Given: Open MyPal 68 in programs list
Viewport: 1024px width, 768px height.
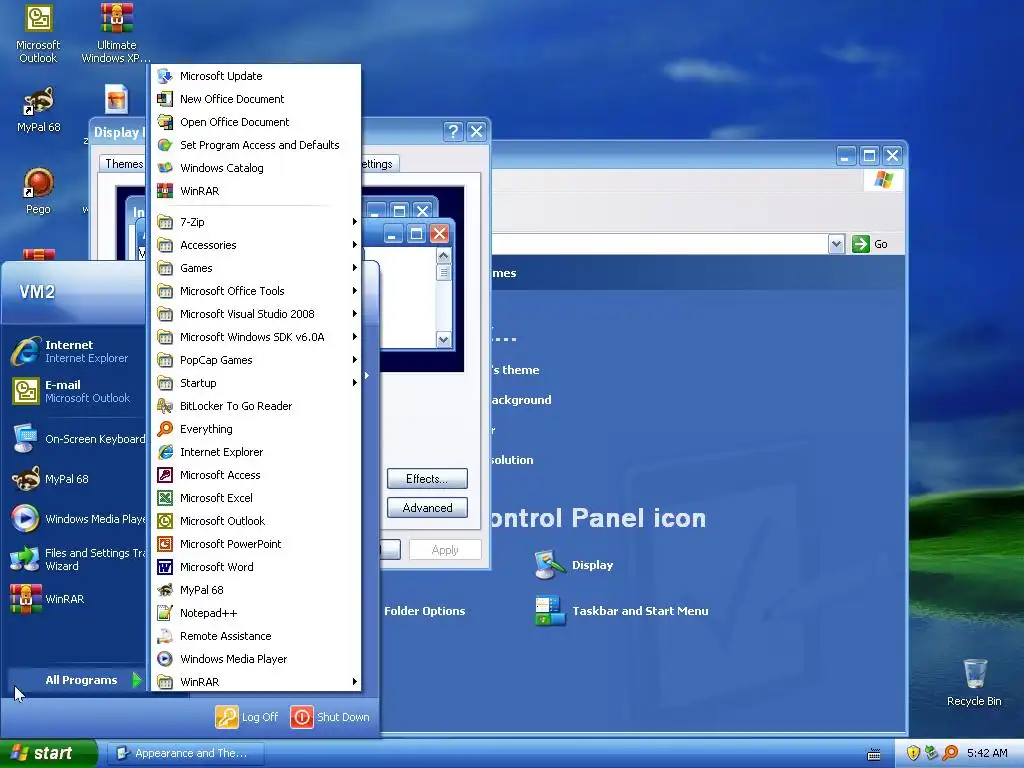Looking at the screenshot, I should (256, 590).
